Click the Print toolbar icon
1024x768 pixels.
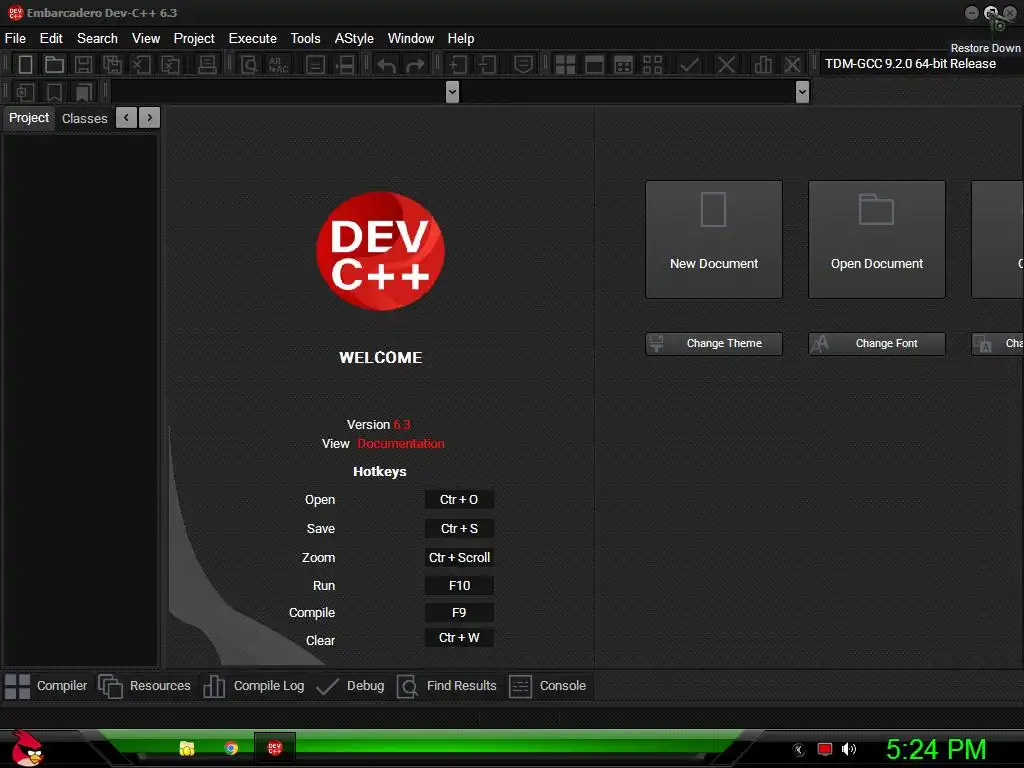[207, 65]
